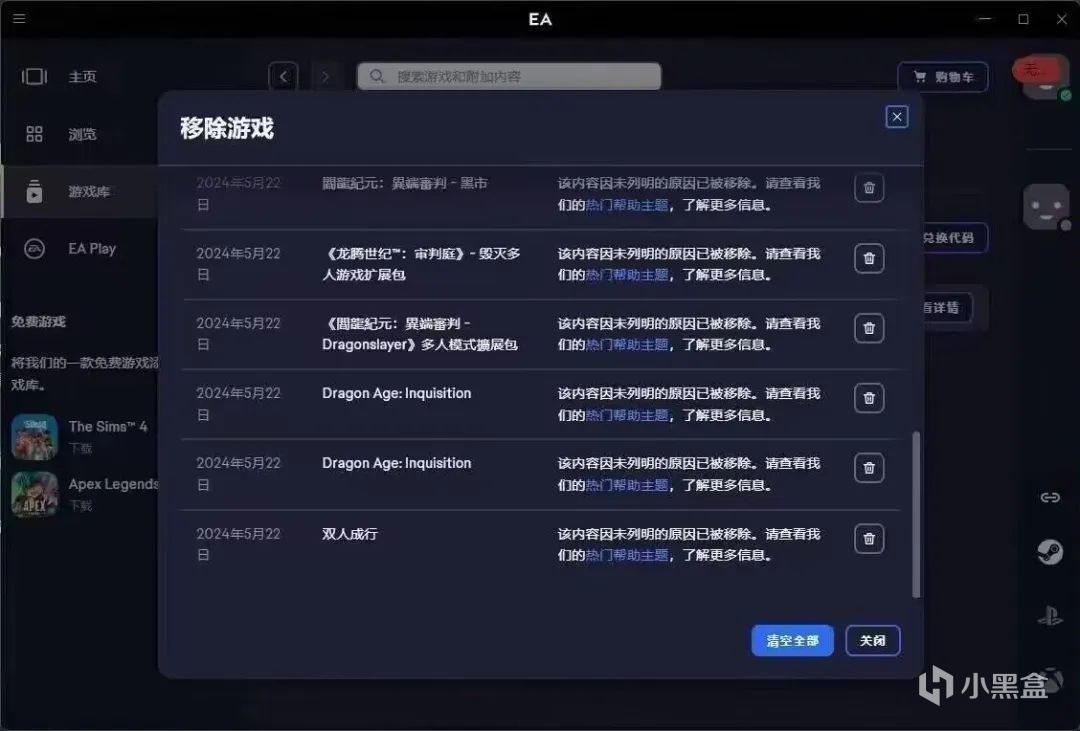Click the home icon in the sidebar

point(34,76)
